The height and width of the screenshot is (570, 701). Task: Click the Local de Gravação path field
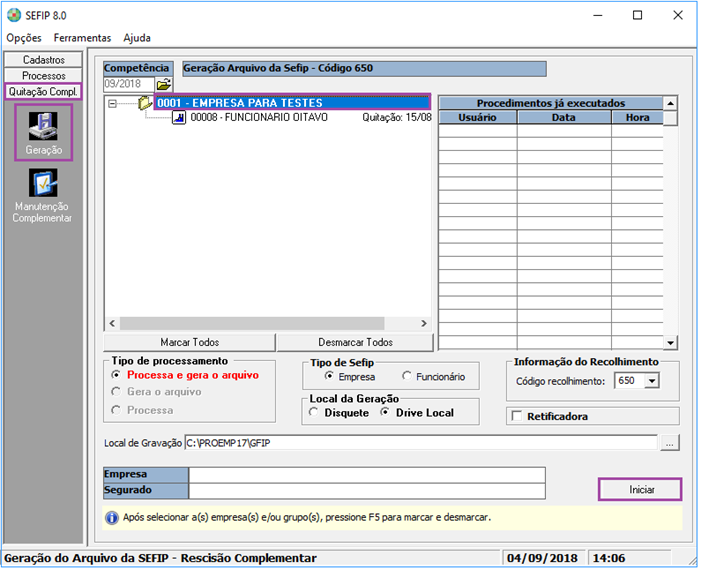(421, 443)
